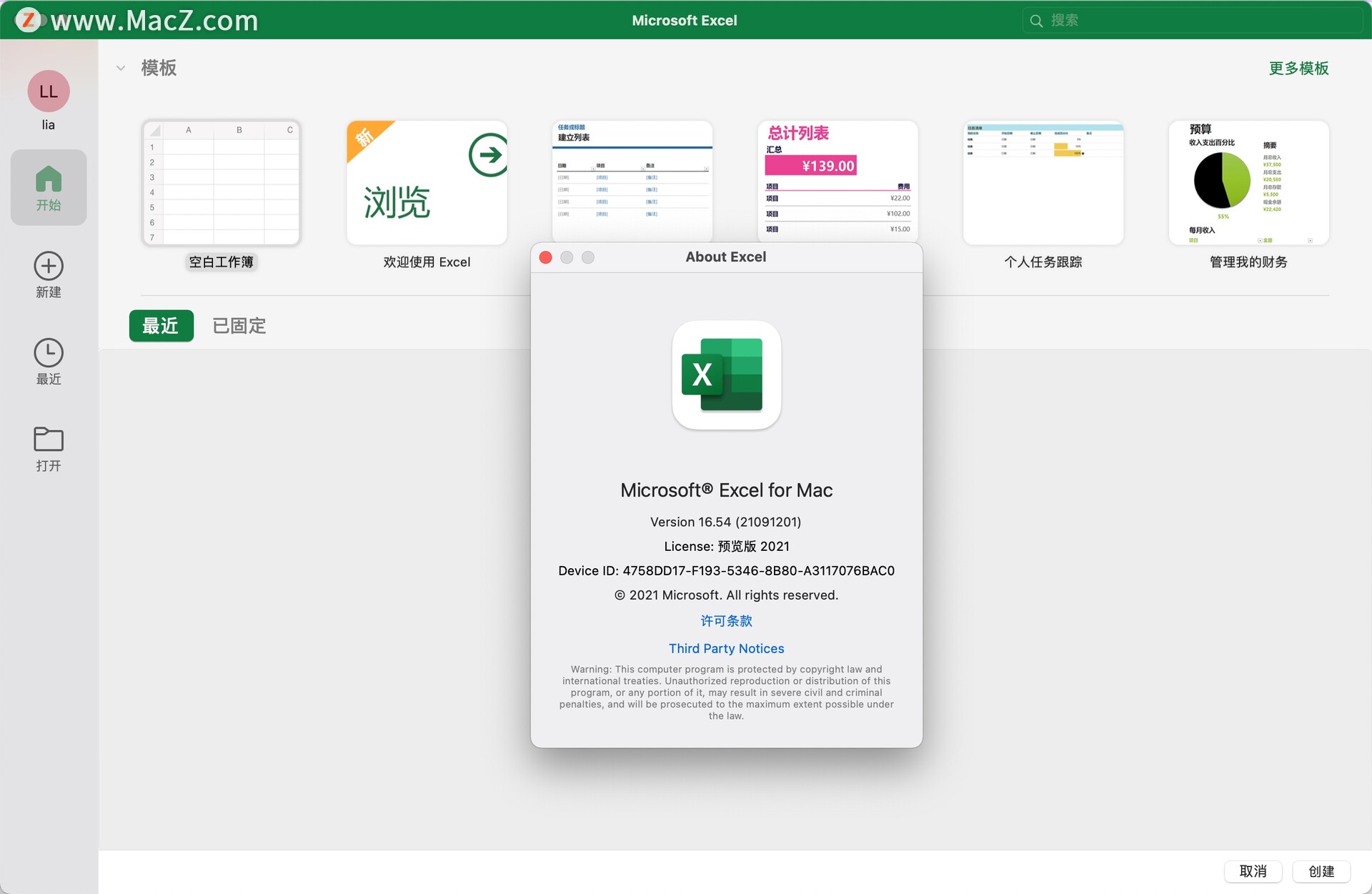Select the 空白工作簿 blank workbook template
This screenshot has height=894, width=1372.
click(x=222, y=182)
